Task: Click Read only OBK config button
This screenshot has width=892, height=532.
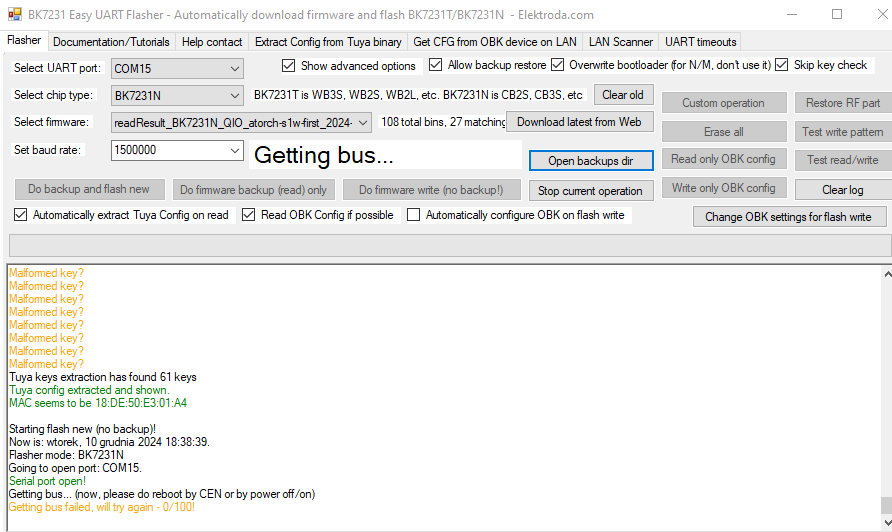Action: [724, 159]
